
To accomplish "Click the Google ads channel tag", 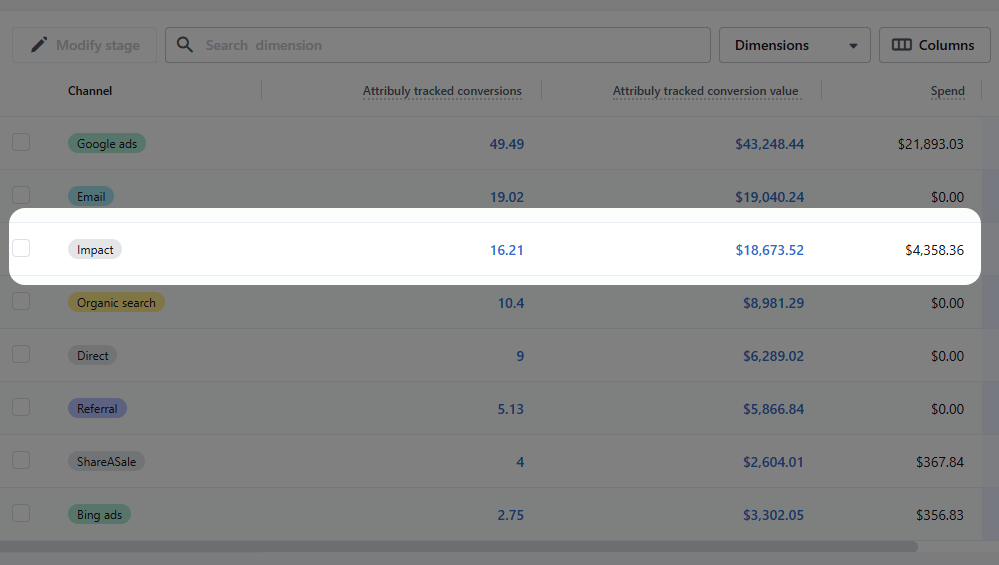I will tap(107, 144).
